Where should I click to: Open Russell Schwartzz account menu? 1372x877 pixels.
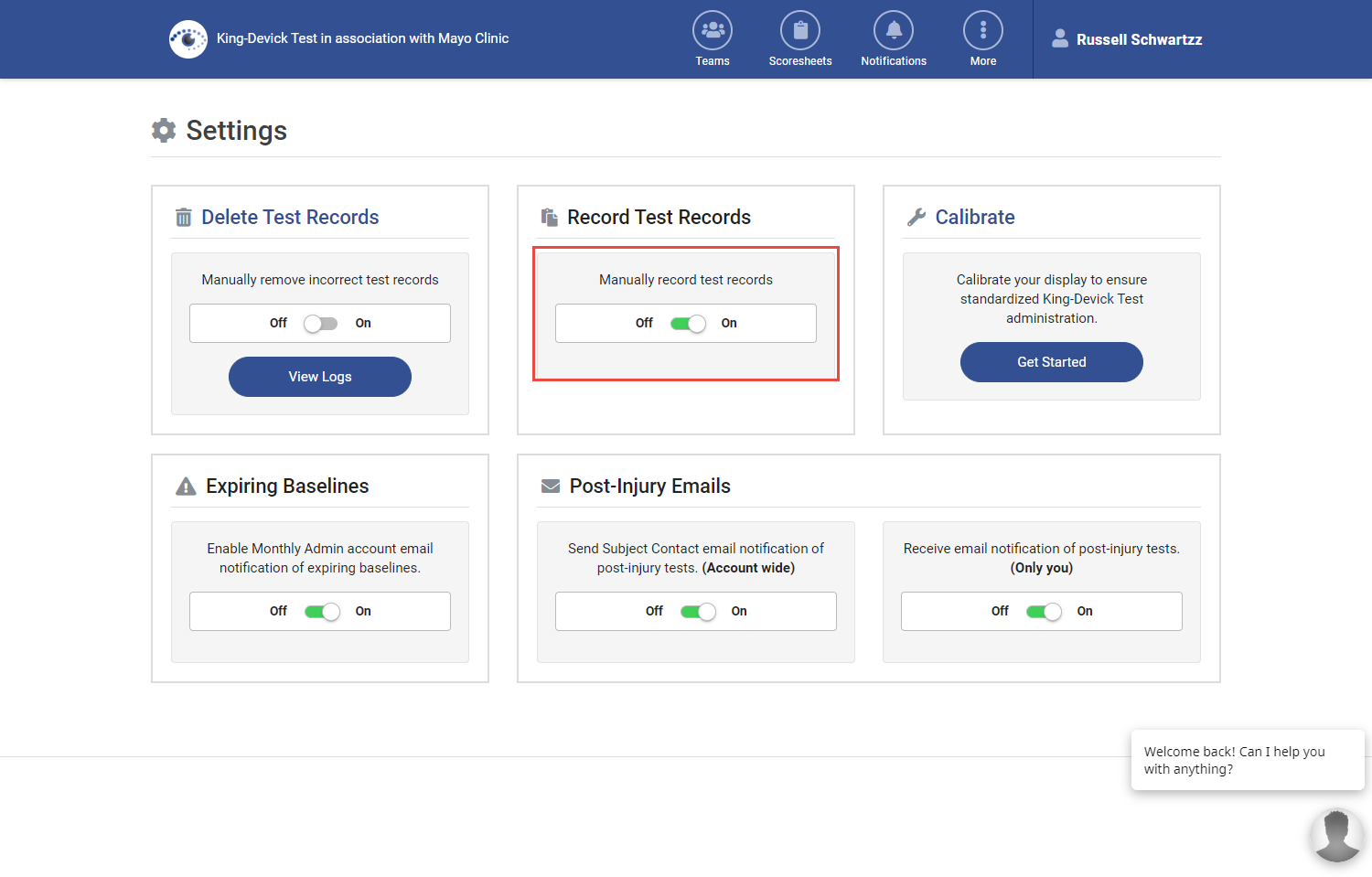(x=1139, y=39)
